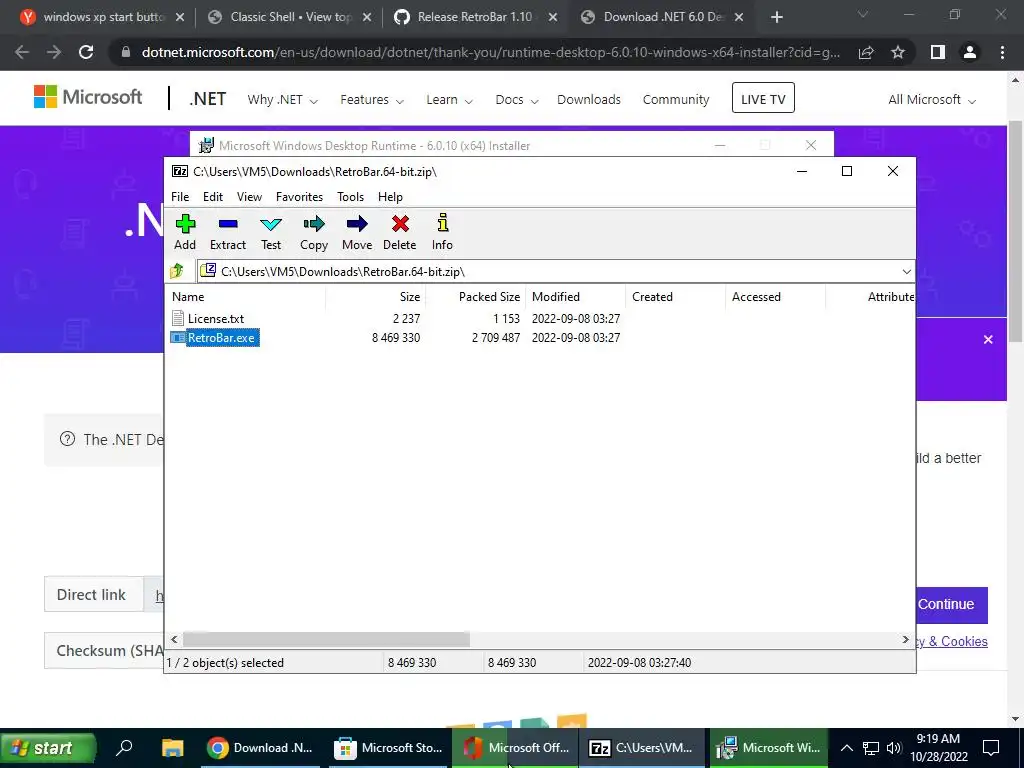Sort files by Modified column
Image resolution: width=1024 pixels, height=768 pixels.
click(x=575, y=296)
